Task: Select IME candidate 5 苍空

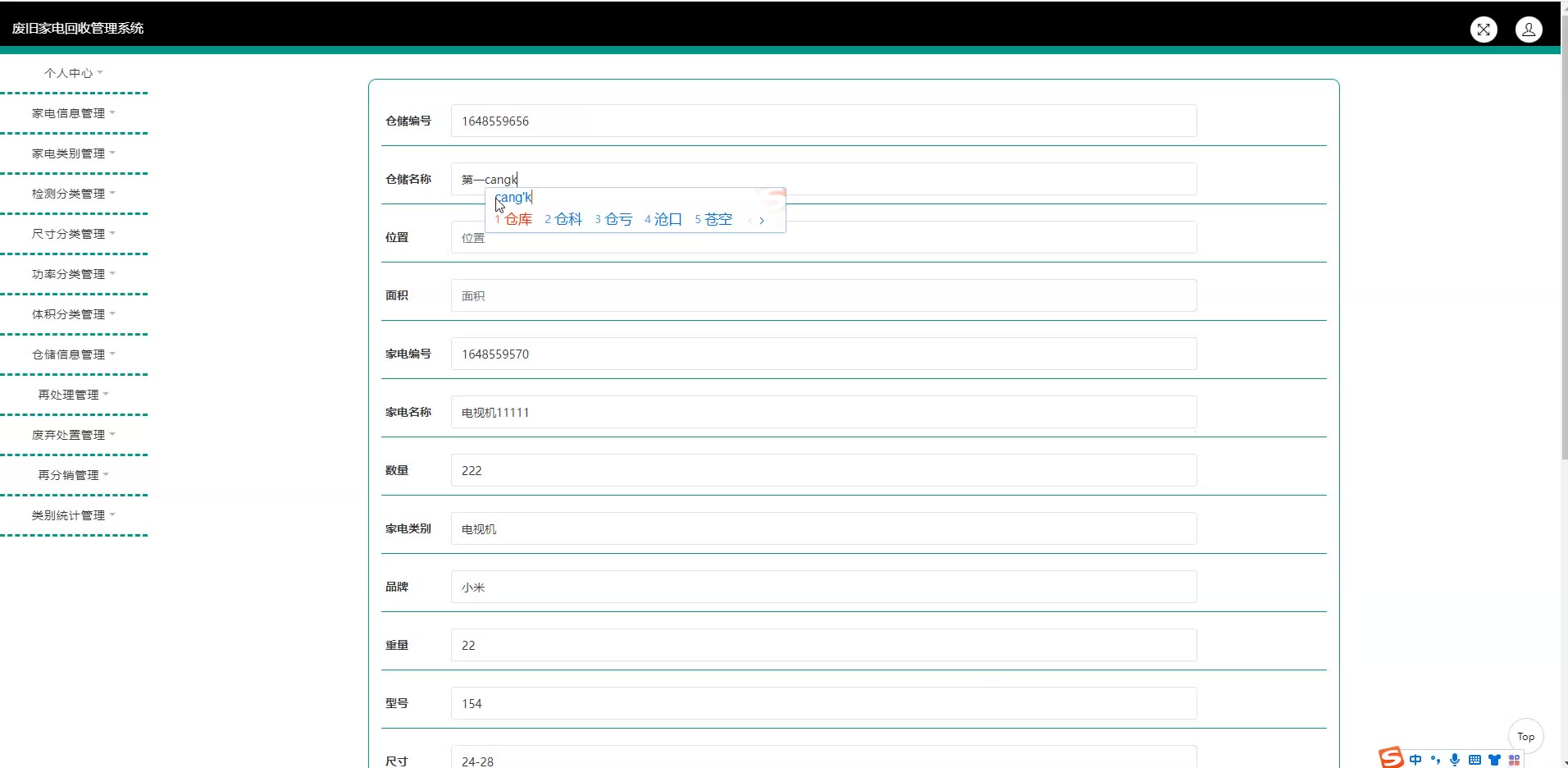Action: tap(713, 219)
